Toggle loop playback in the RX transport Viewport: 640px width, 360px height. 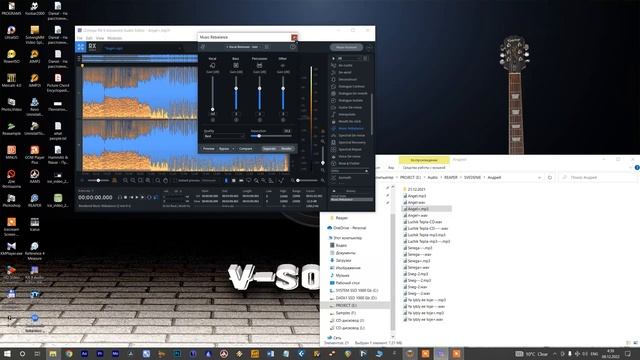click(149, 198)
